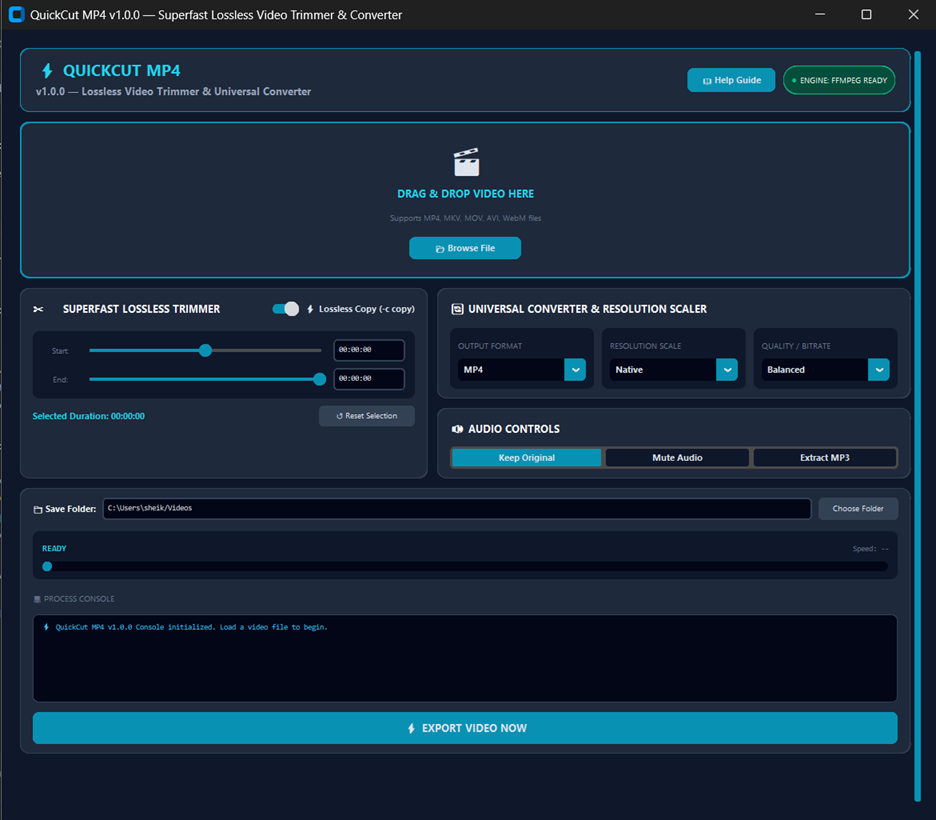Open the Quality Balanced dropdown
Image resolution: width=936 pixels, height=820 pixels.
(825, 369)
